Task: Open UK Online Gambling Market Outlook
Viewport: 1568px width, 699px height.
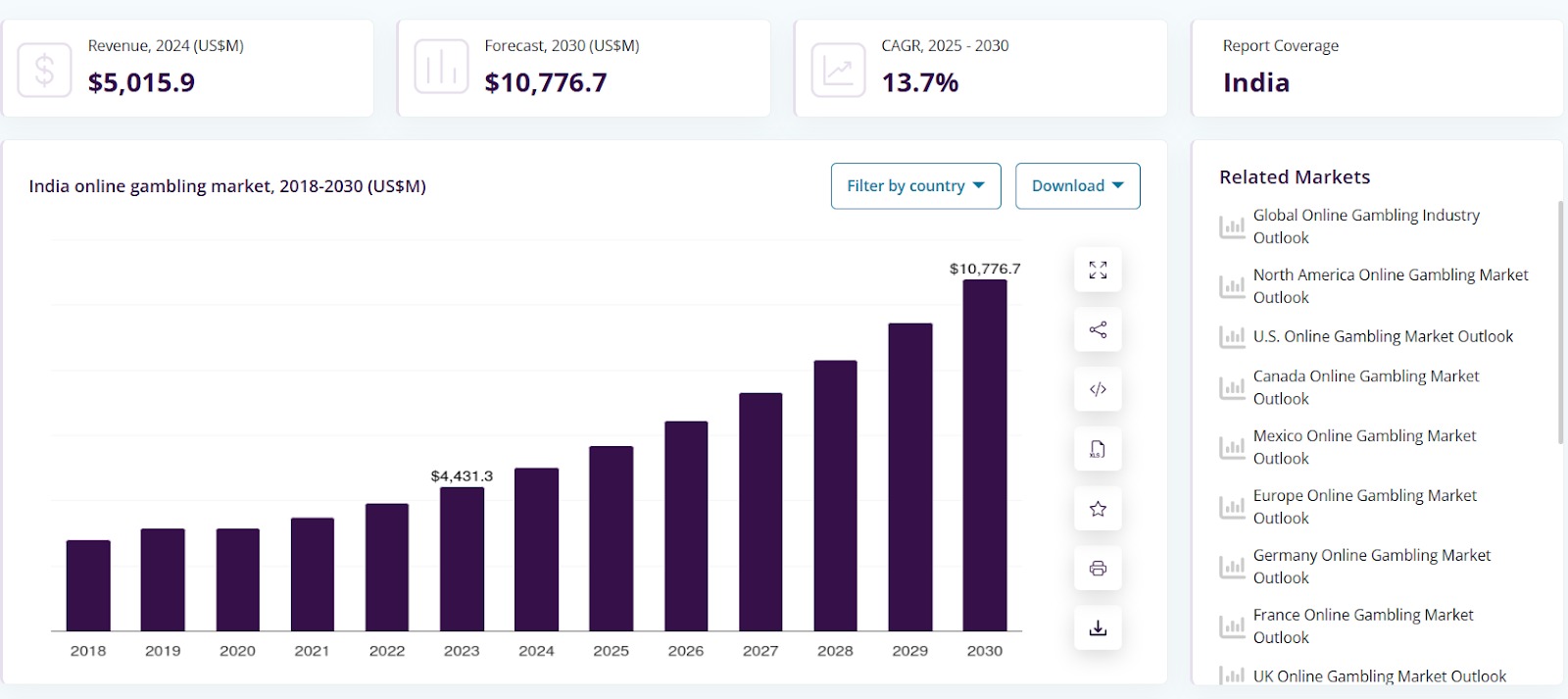Action: [1380, 676]
